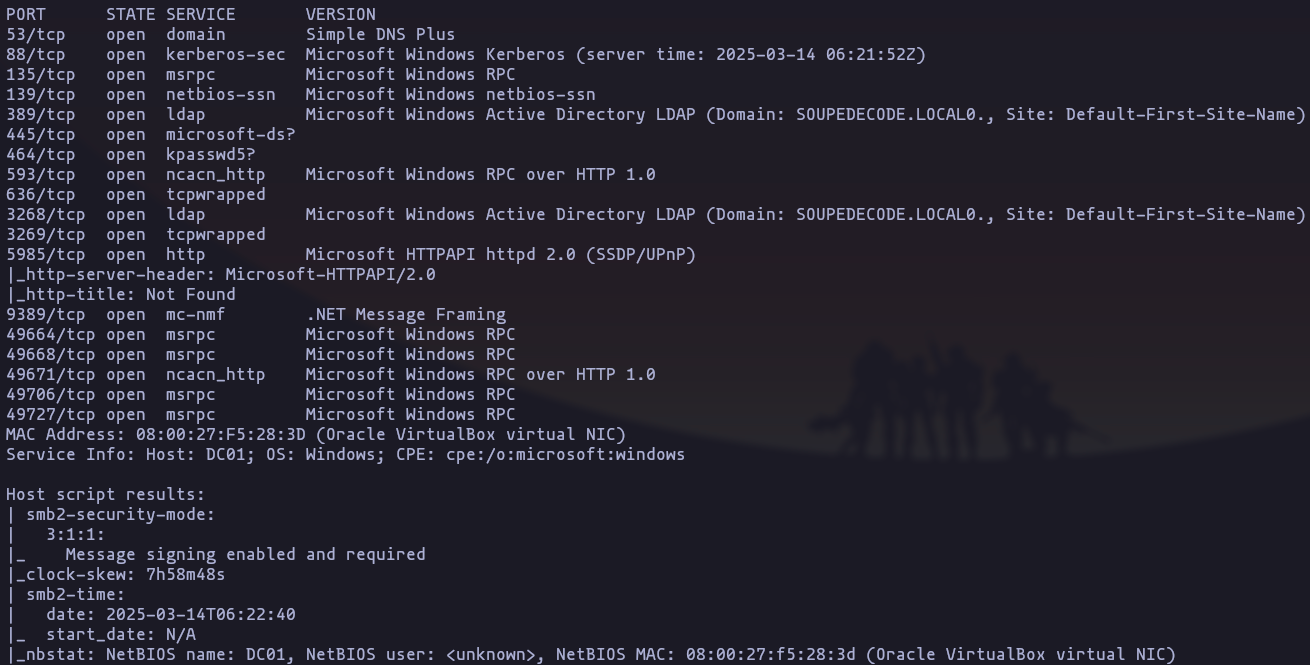Click the ncacn_http service on port 593

point(216,174)
